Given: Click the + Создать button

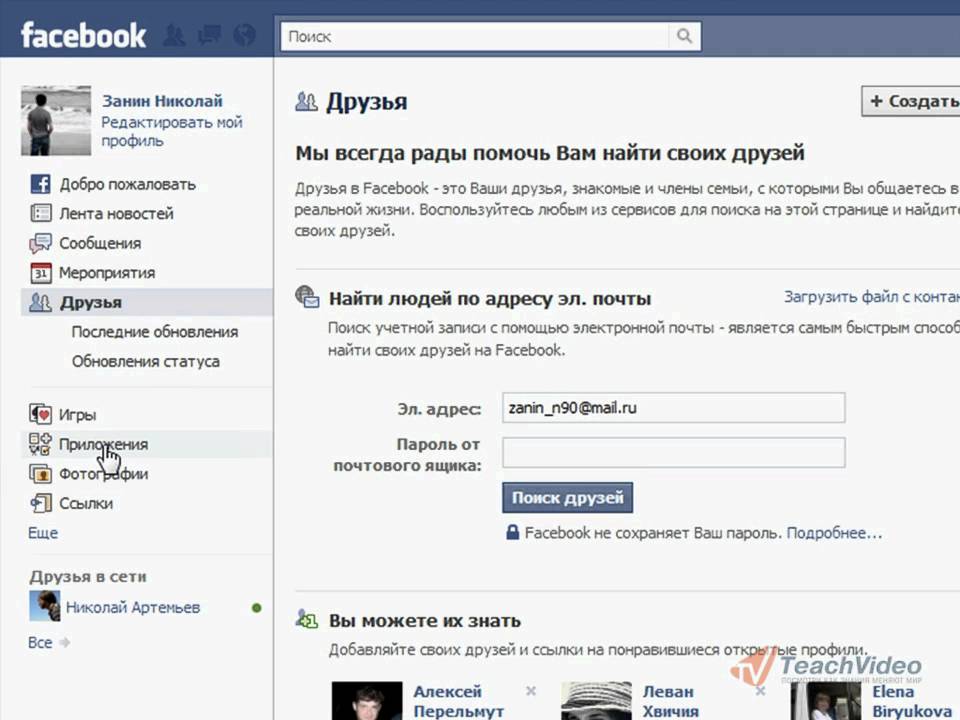Looking at the screenshot, I should (910, 101).
